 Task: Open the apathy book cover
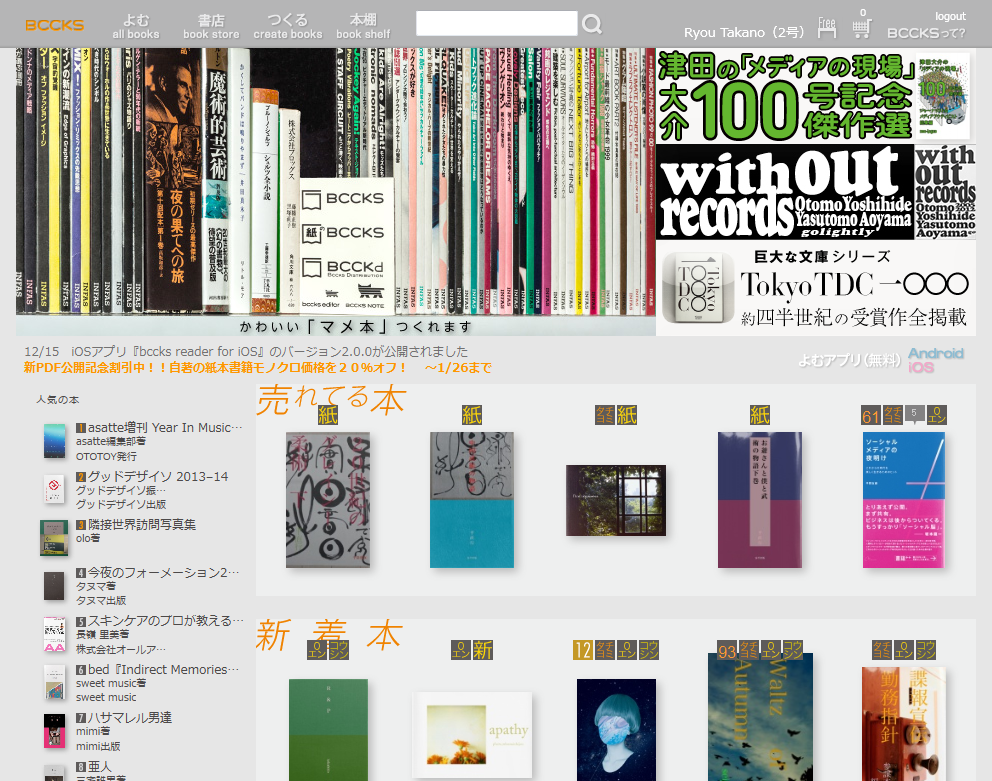click(x=472, y=735)
